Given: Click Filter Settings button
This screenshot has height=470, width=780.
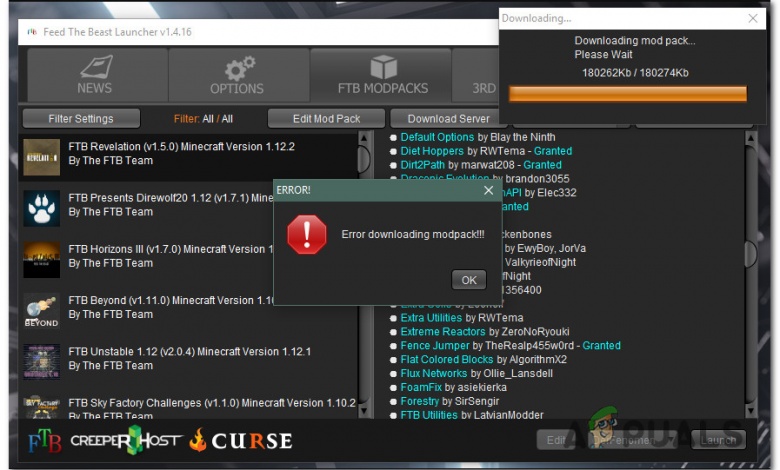Looking at the screenshot, I should click(x=81, y=119).
